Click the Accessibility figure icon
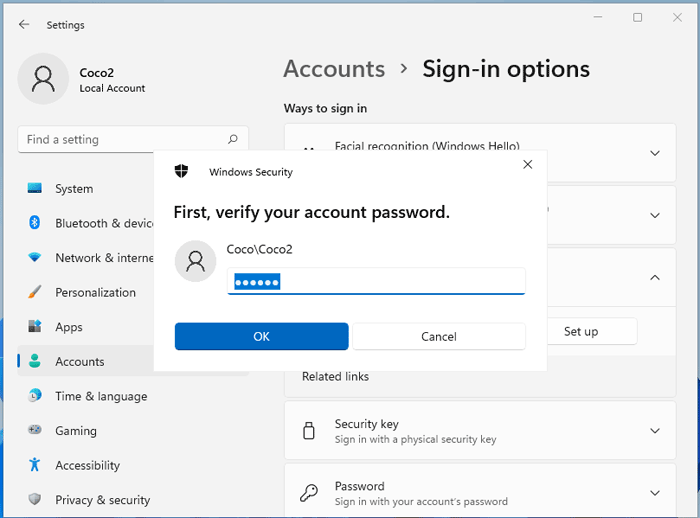 coord(34,464)
